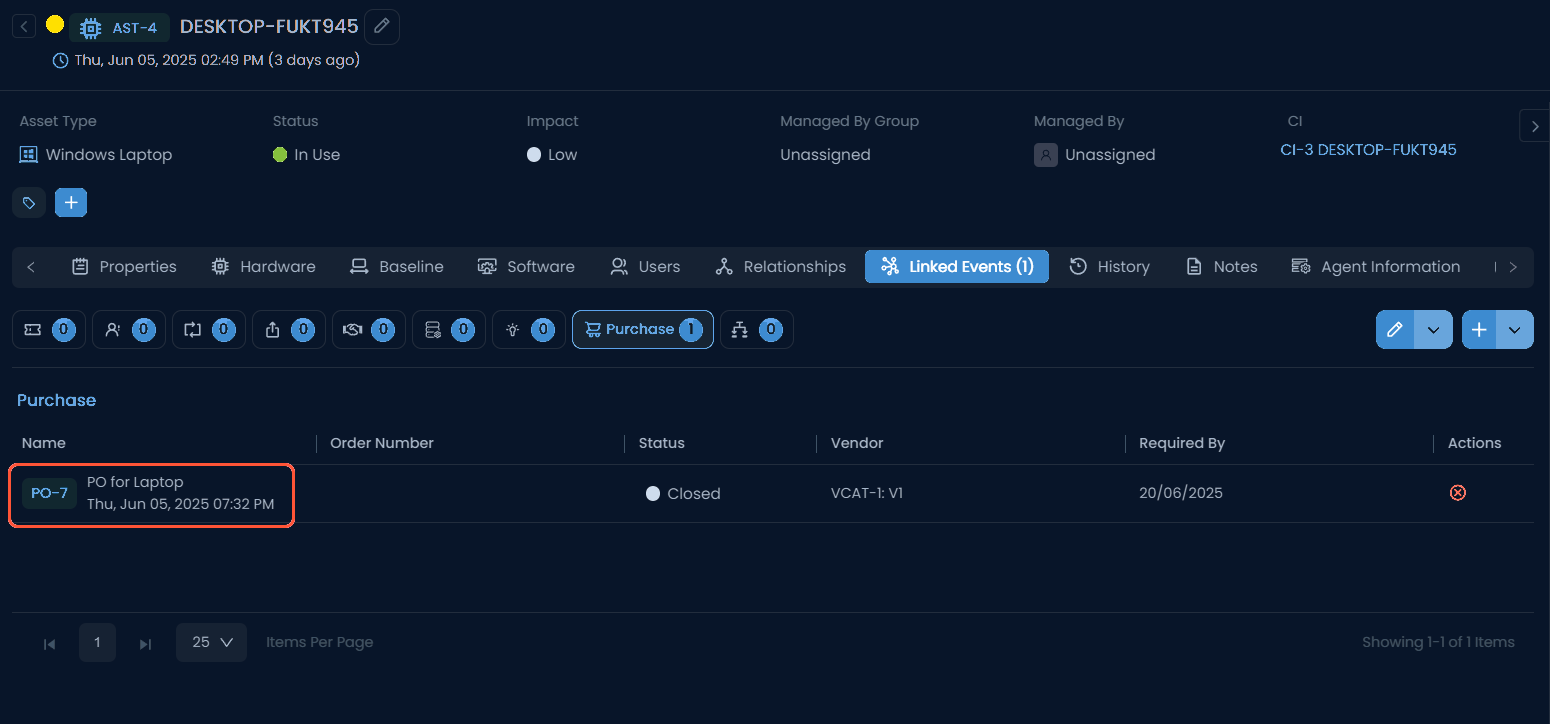1550x724 pixels.
Task: Open the add button dropdown arrow
Action: point(1514,330)
